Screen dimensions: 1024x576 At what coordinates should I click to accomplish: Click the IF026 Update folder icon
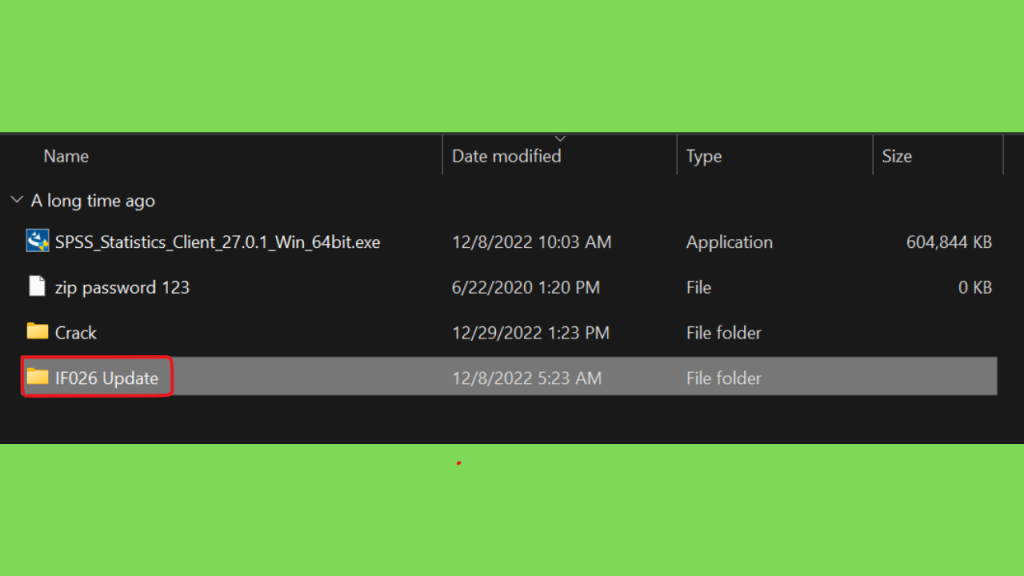[x=37, y=377]
